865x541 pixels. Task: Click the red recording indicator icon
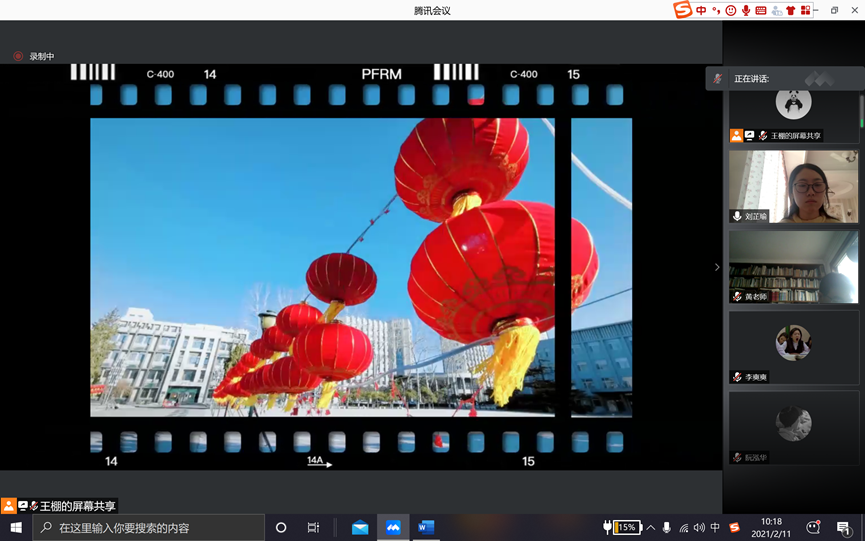tap(18, 57)
